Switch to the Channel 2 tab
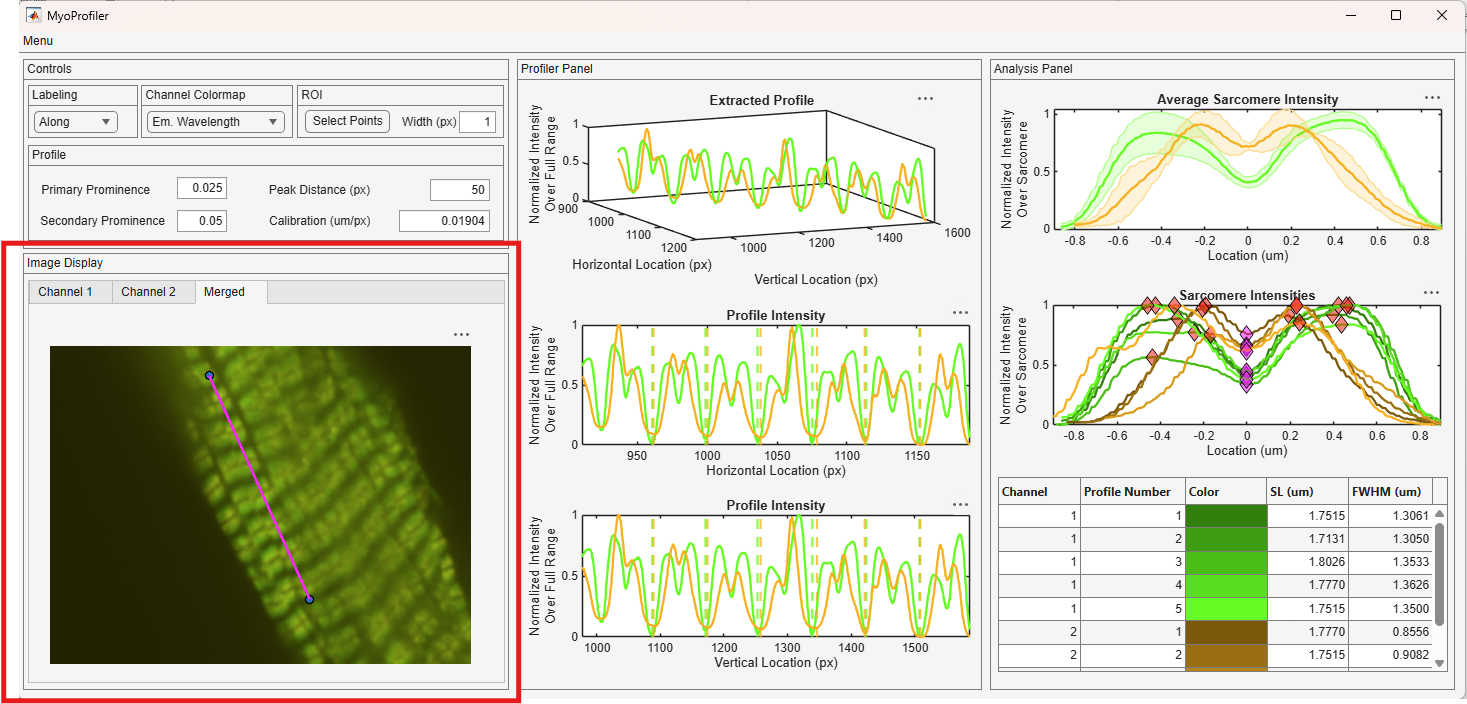 click(x=148, y=292)
